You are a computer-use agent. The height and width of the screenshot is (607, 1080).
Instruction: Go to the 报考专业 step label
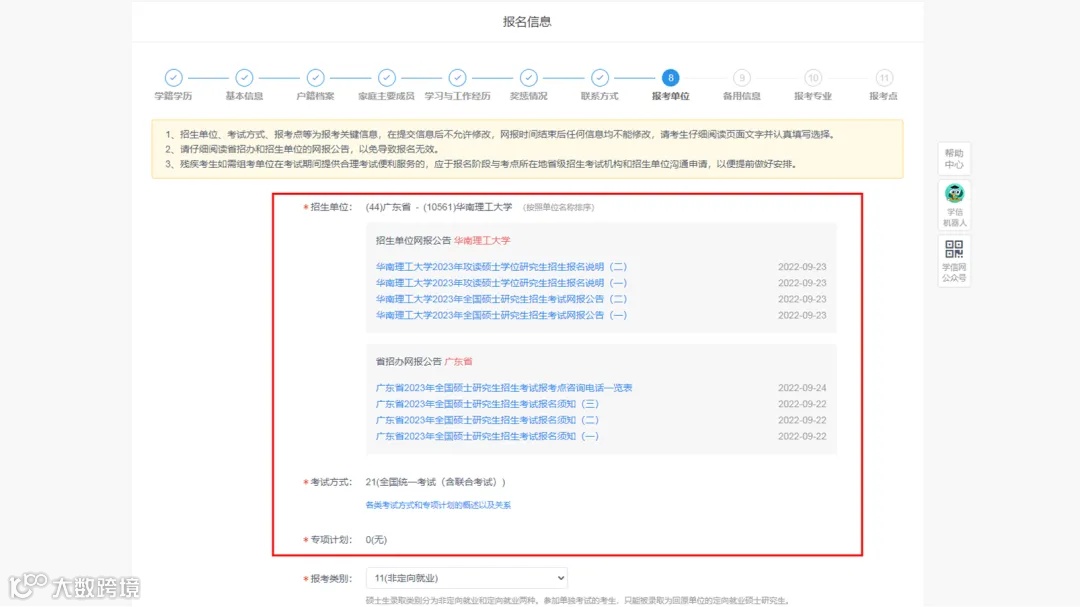click(x=813, y=96)
